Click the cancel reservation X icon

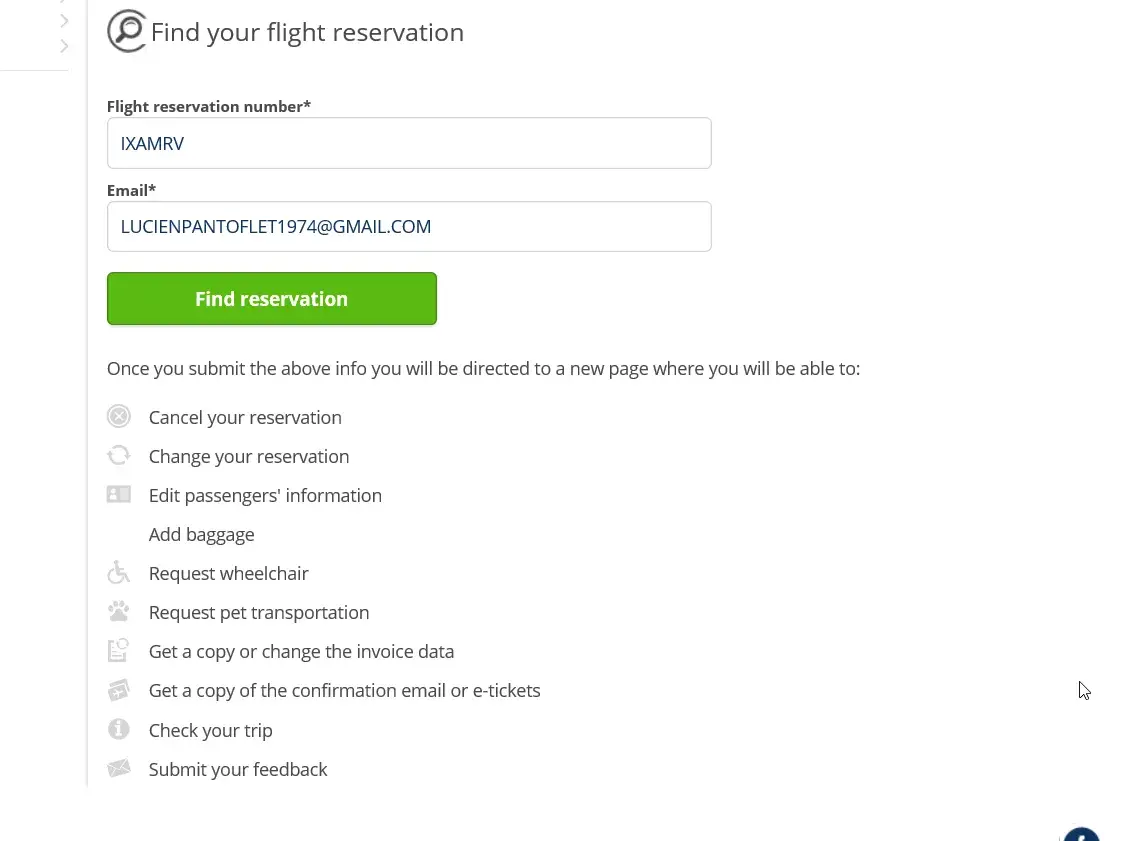(119, 417)
